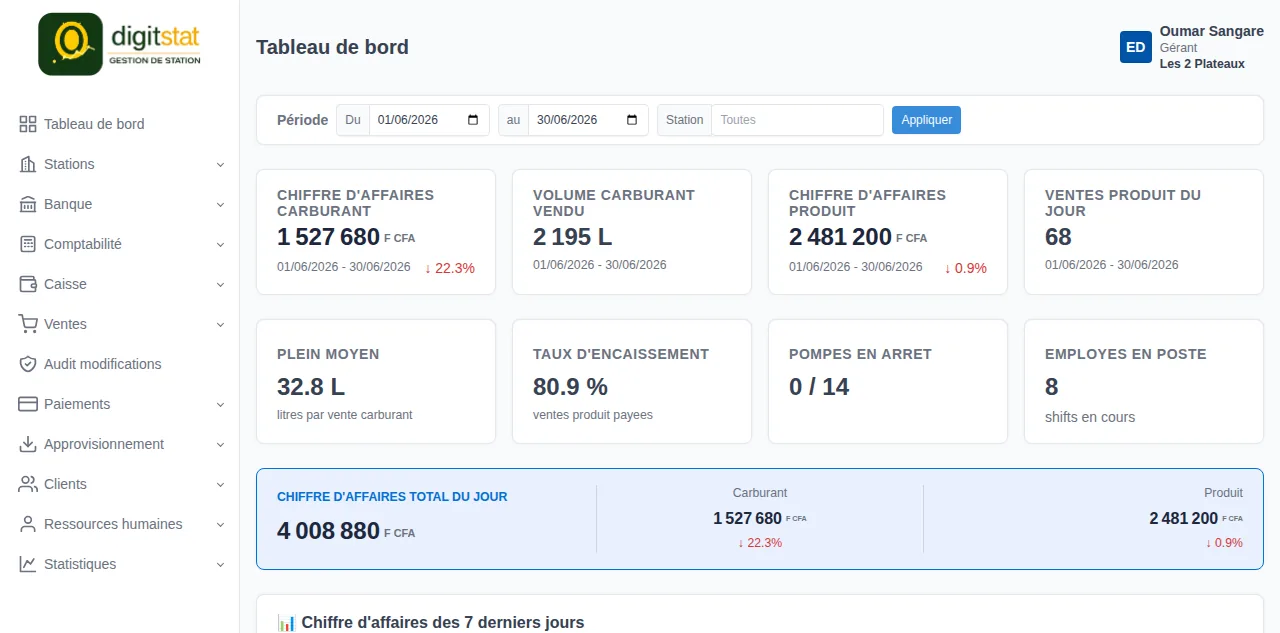Open the Statistiques sidebar menu
This screenshot has height=633, width=1280.
click(120, 564)
